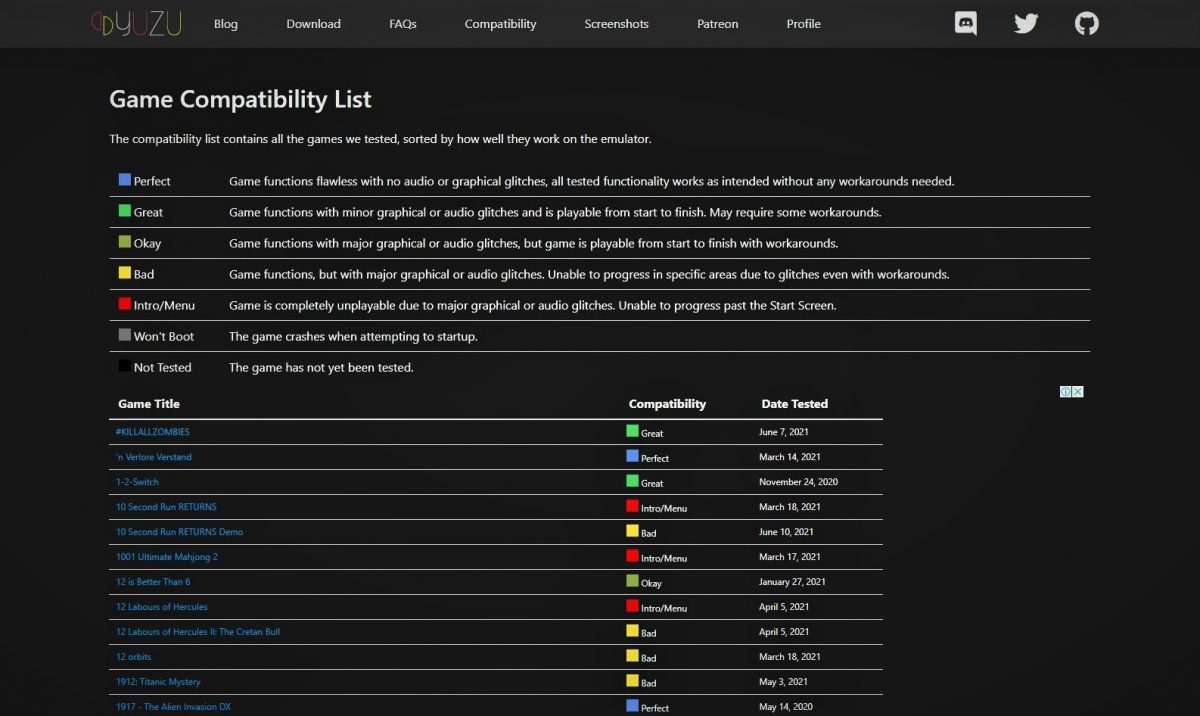This screenshot has height=716, width=1200.
Task: Click the date March 17, 2021
Action: [x=790, y=557]
